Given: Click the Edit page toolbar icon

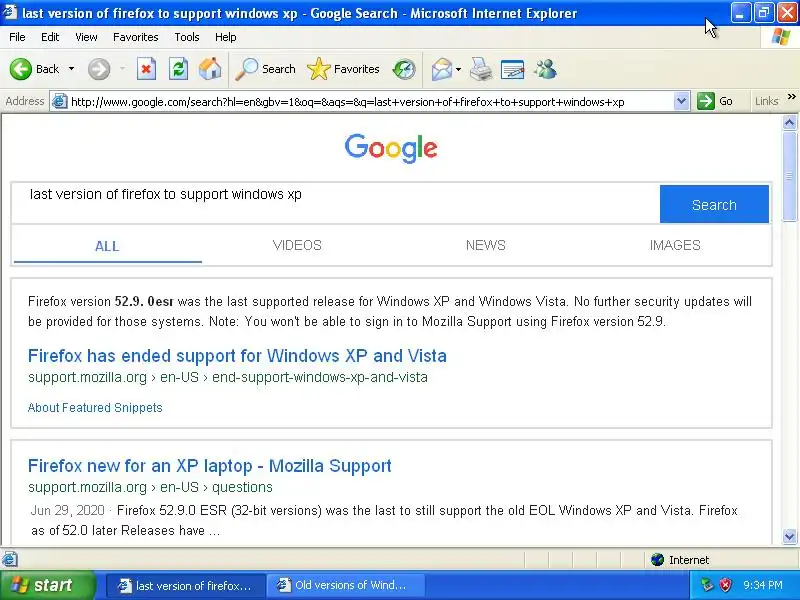Looking at the screenshot, I should (512, 69).
